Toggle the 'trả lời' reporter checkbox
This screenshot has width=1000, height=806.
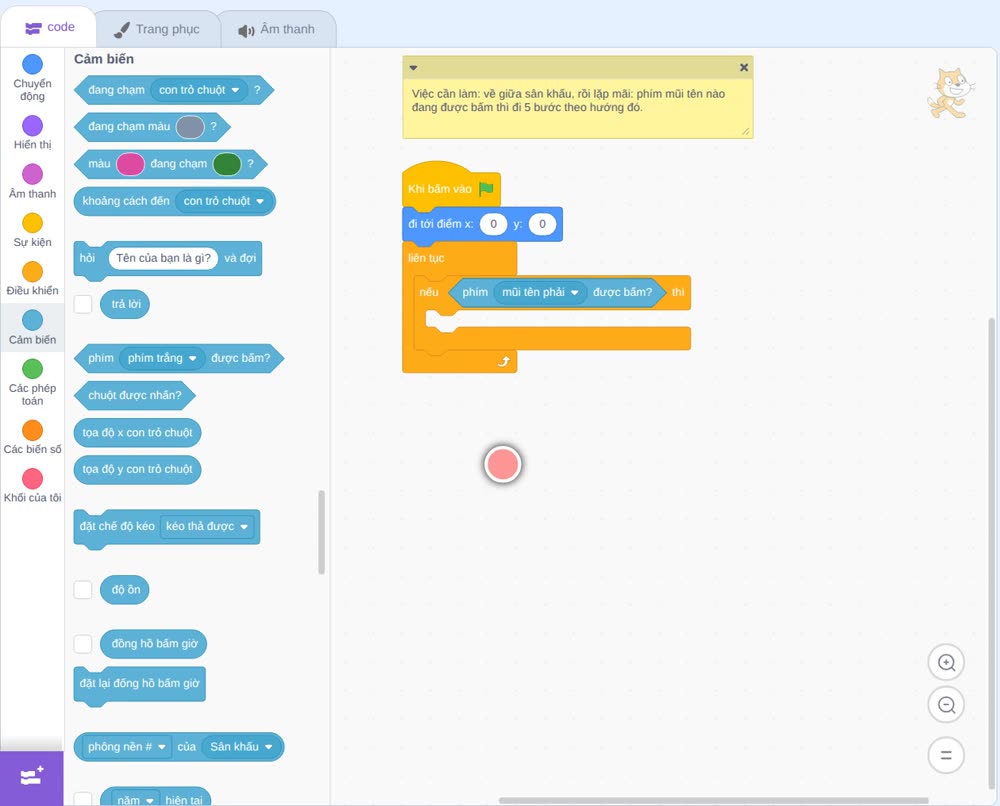click(x=83, y=304)
